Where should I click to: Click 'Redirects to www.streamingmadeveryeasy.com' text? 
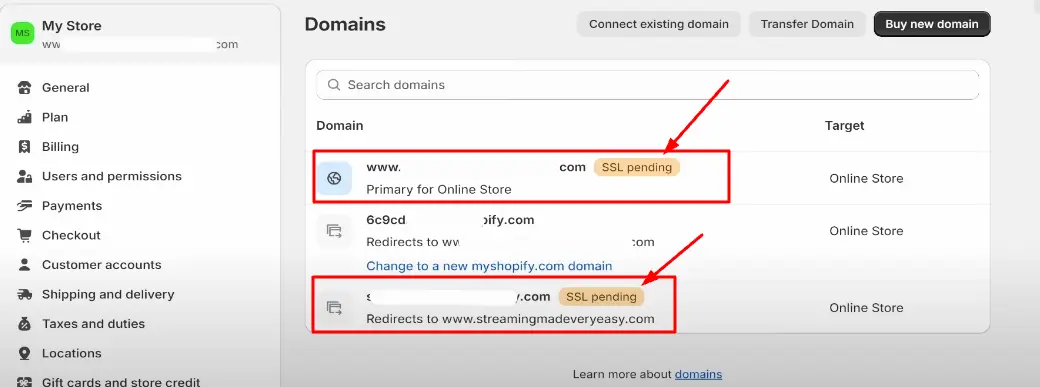pos(510,319)
